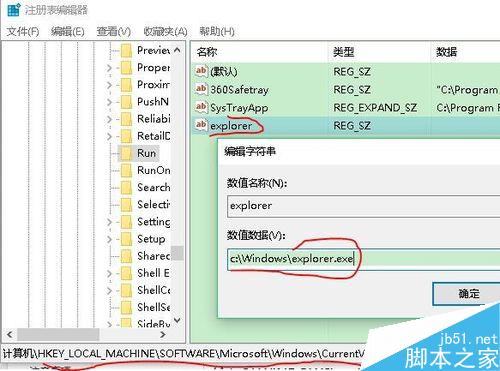Image resolution: width=500 pixels, height=371 pixels.
Task: Click the Reliabi folder icon
Action: click(126, 119)
